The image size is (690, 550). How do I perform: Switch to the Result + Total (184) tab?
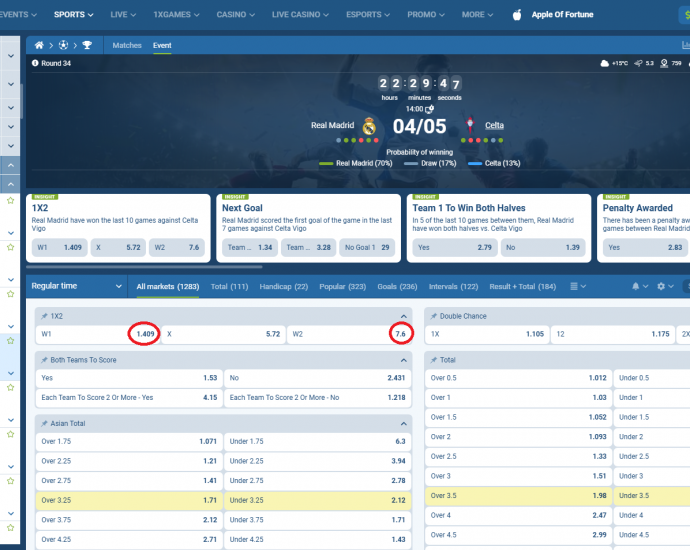pos(522,286)
